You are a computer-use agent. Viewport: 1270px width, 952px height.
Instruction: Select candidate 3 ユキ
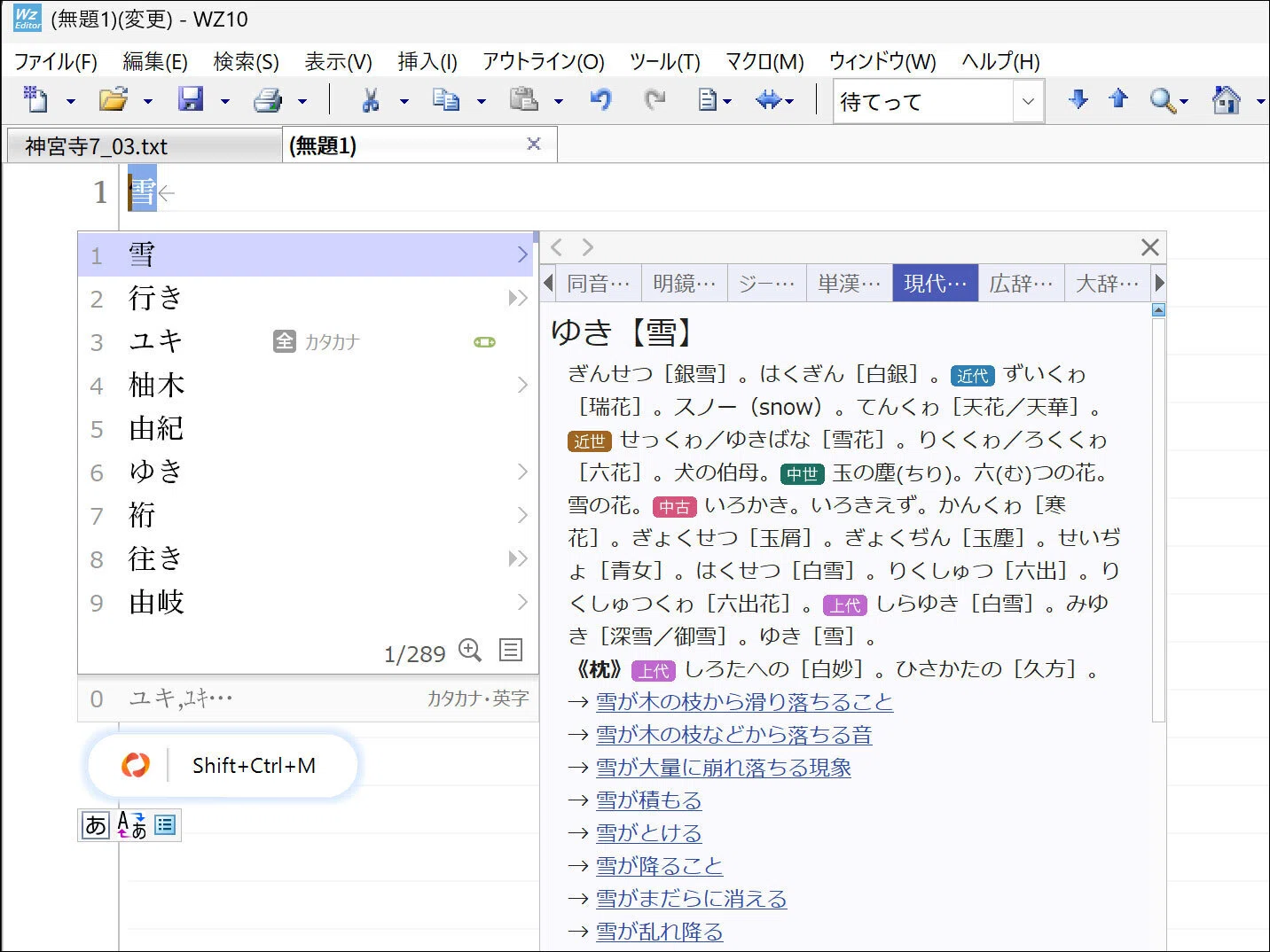pos(306,341)
